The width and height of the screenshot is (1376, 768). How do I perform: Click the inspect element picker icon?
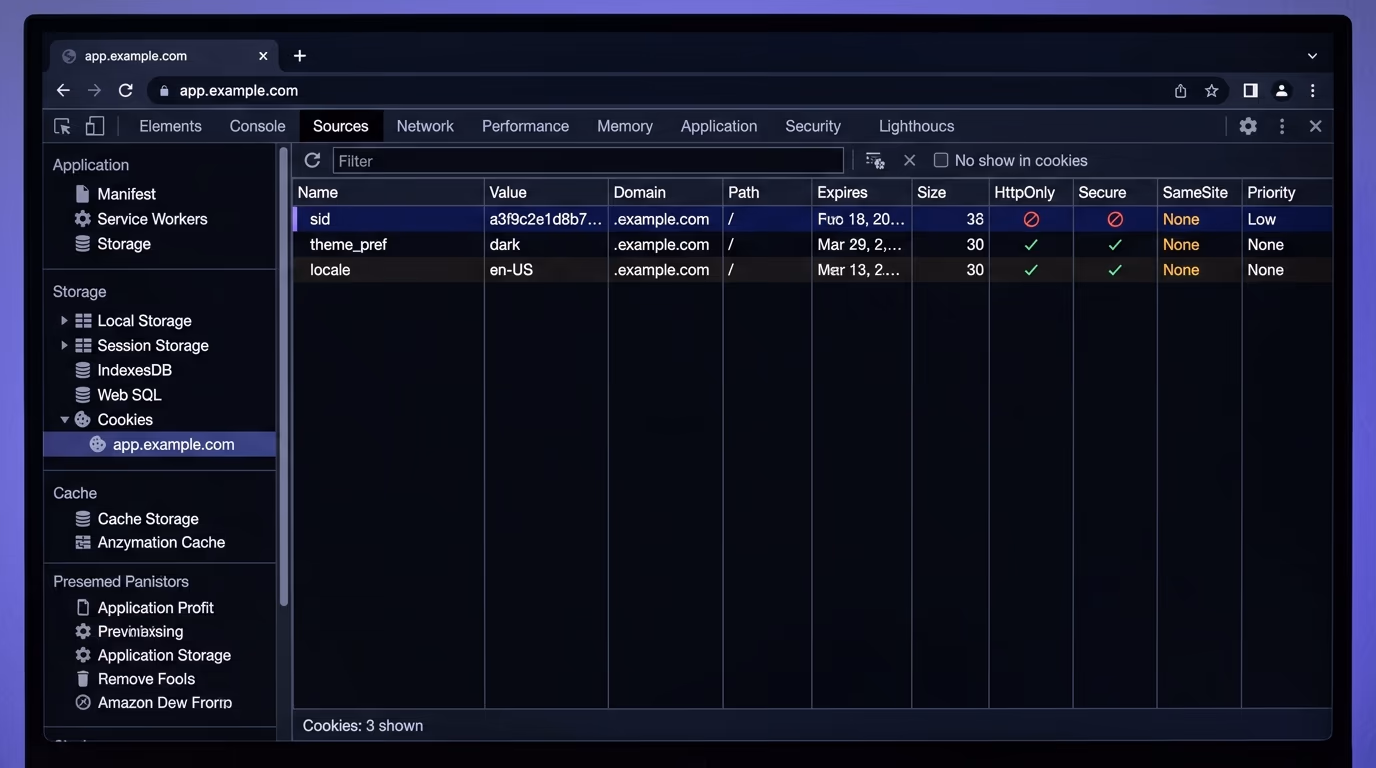pos(62,126)
